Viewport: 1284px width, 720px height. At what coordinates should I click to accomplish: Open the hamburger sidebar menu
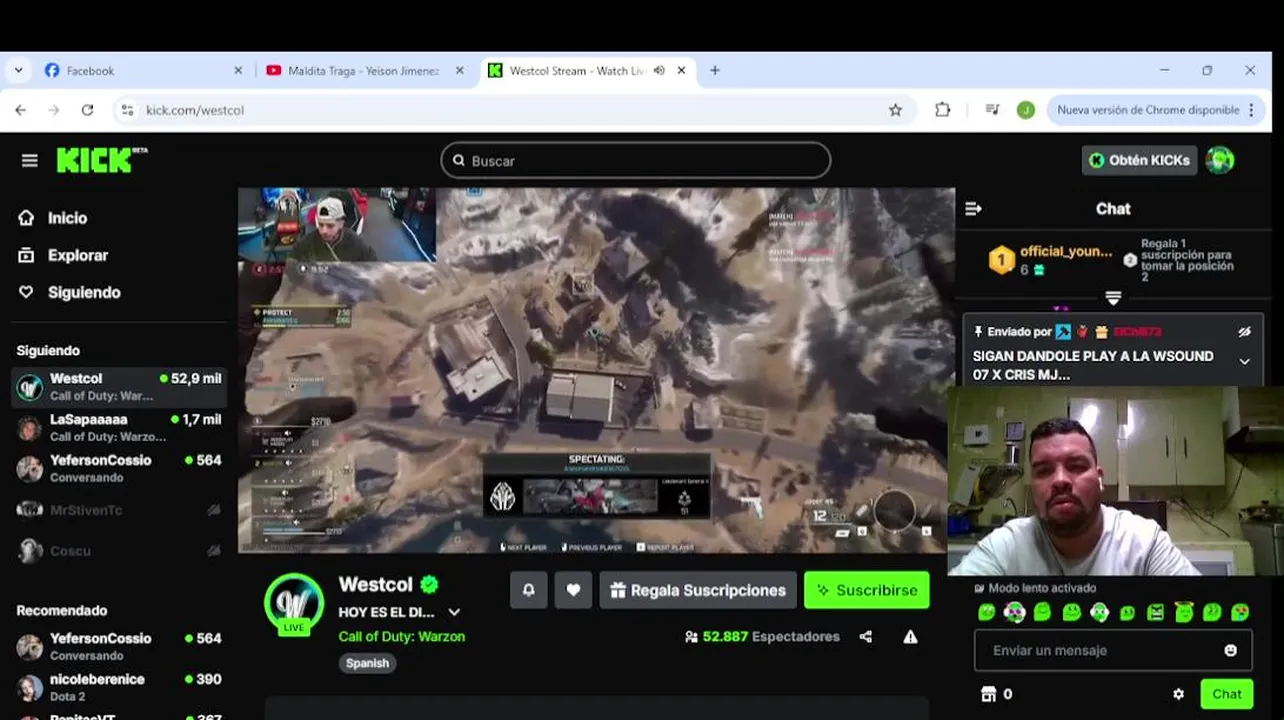point(29,161)
